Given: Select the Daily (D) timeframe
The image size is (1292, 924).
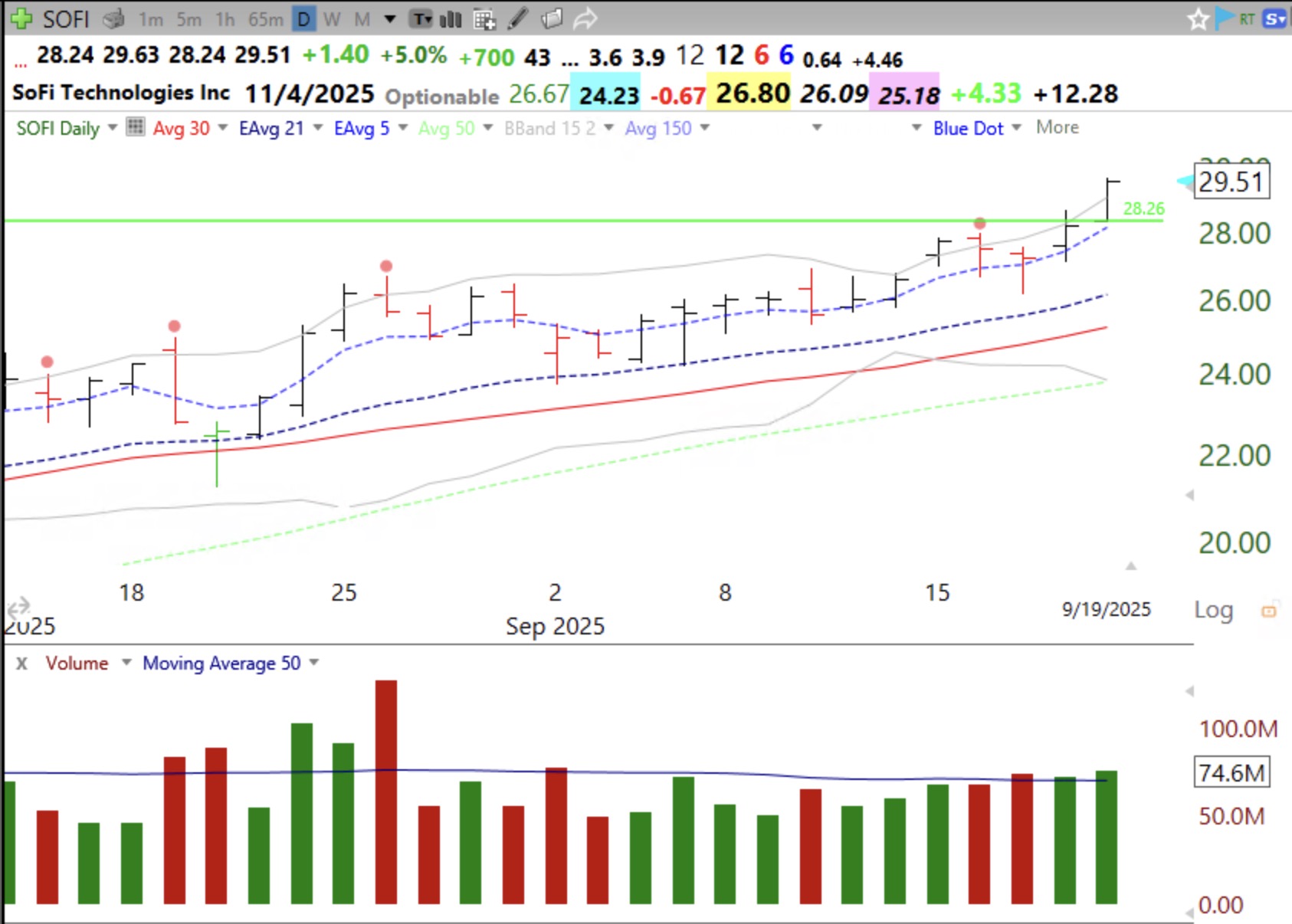Looking at the screenshot, I should pyautogui.click(x=304, y=19).
